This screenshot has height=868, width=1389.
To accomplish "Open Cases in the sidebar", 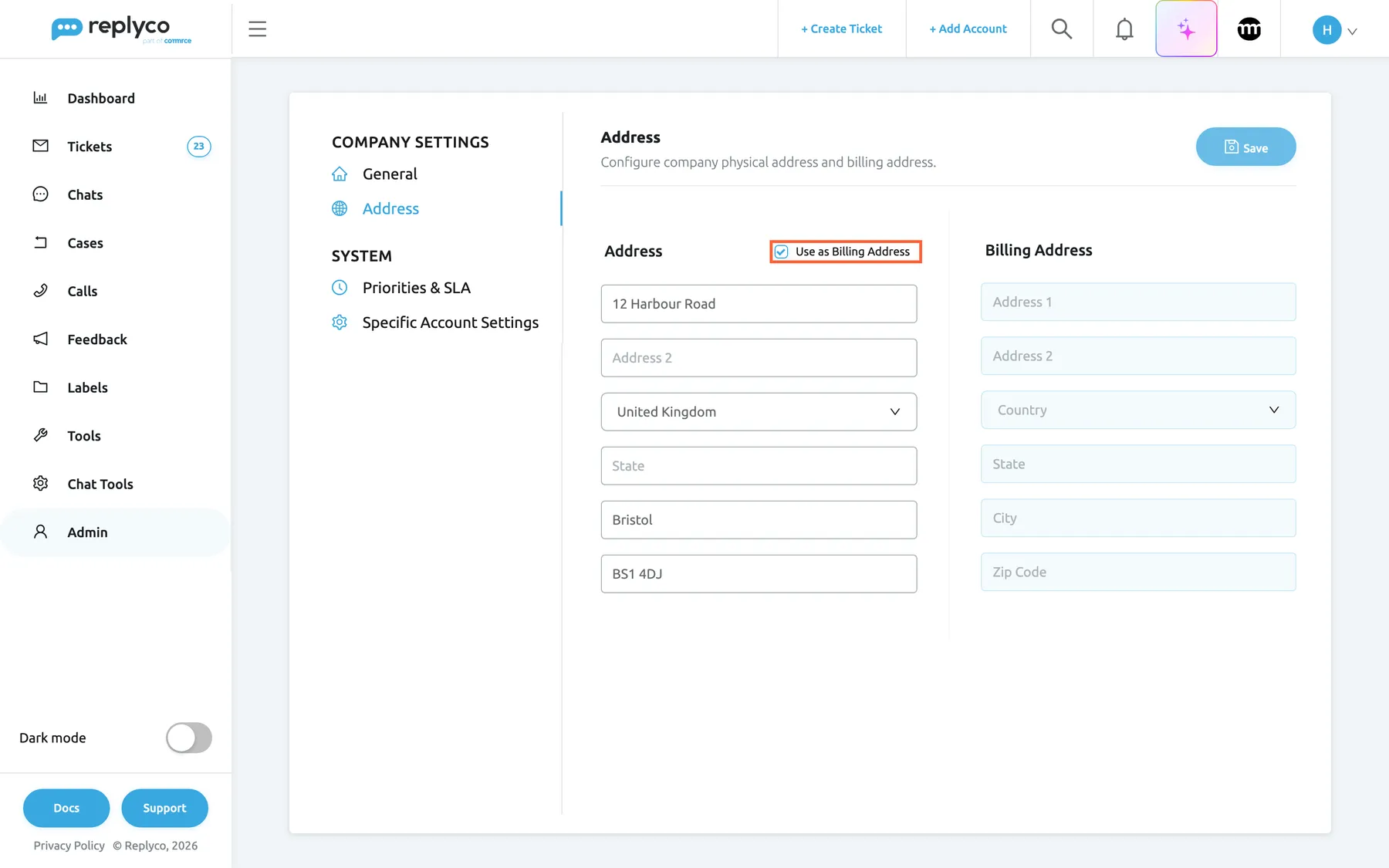I will (85, 243).
